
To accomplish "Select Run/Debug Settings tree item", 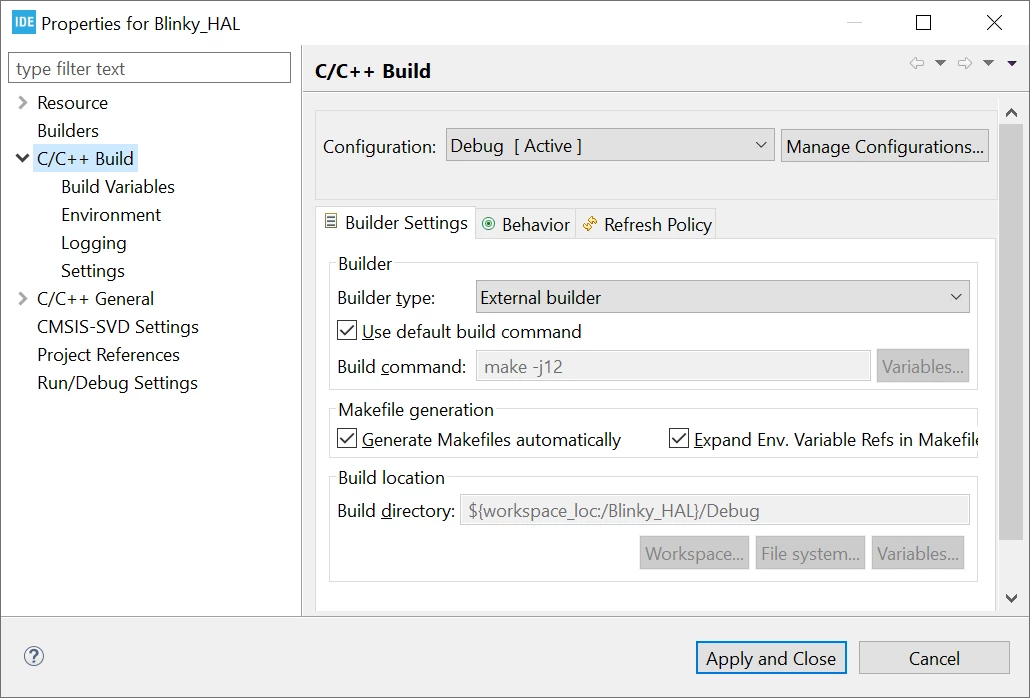I will coord(117,383).
